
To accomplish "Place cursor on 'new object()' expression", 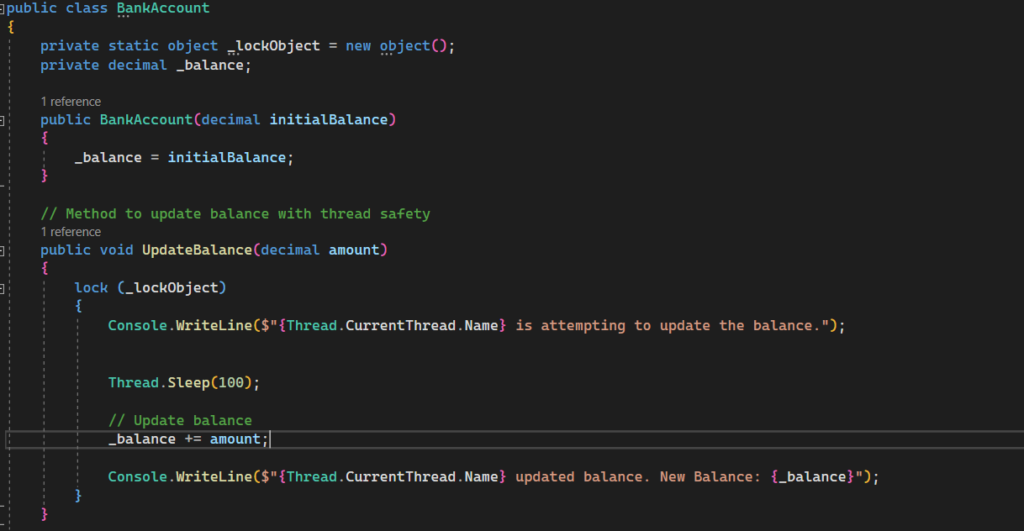I will coord(399,46).
